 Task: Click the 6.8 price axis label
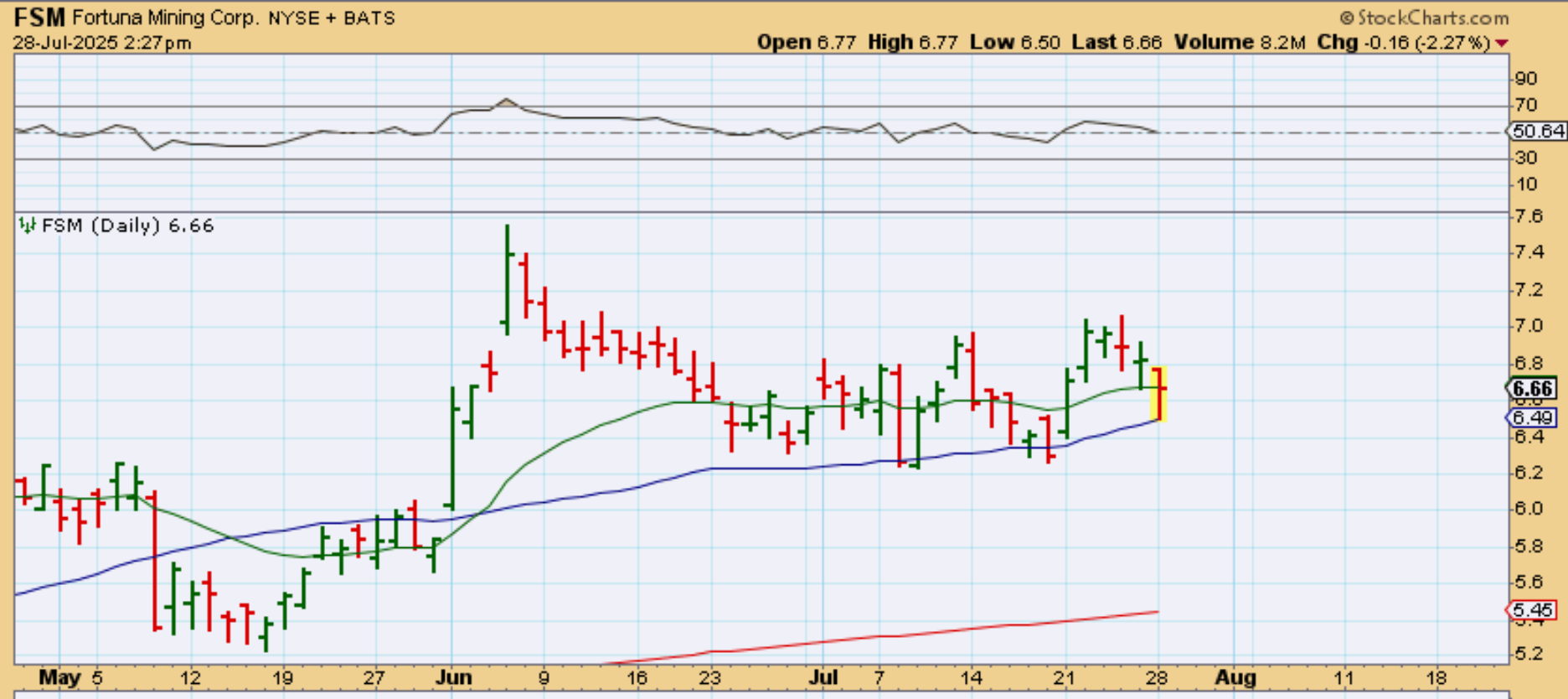pyautogui.click(x=1529, y=363)
